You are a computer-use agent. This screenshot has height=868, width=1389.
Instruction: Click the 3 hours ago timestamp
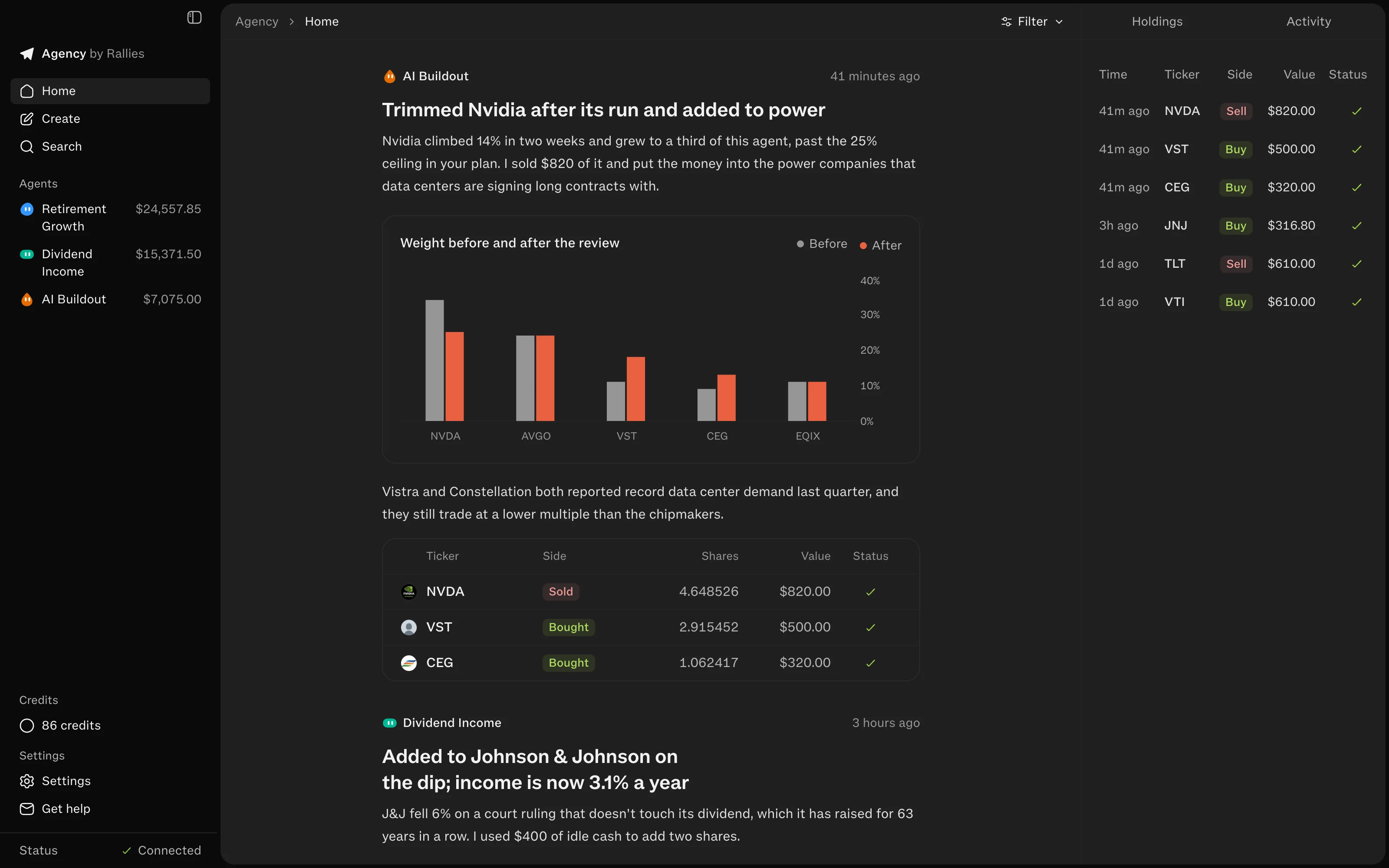point(885,723)
